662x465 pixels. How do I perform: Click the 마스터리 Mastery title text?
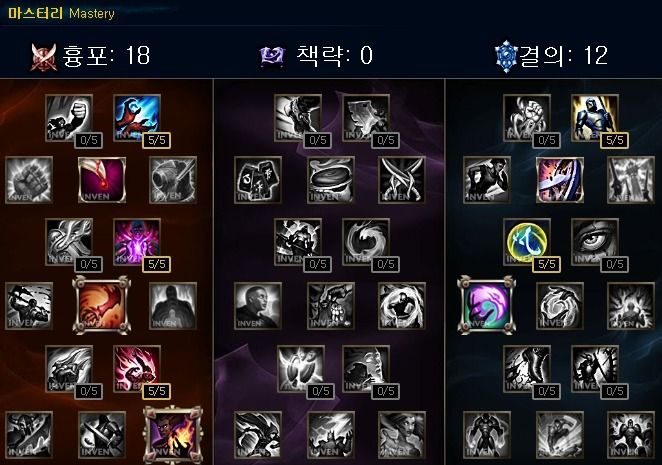tap(61, 13)
